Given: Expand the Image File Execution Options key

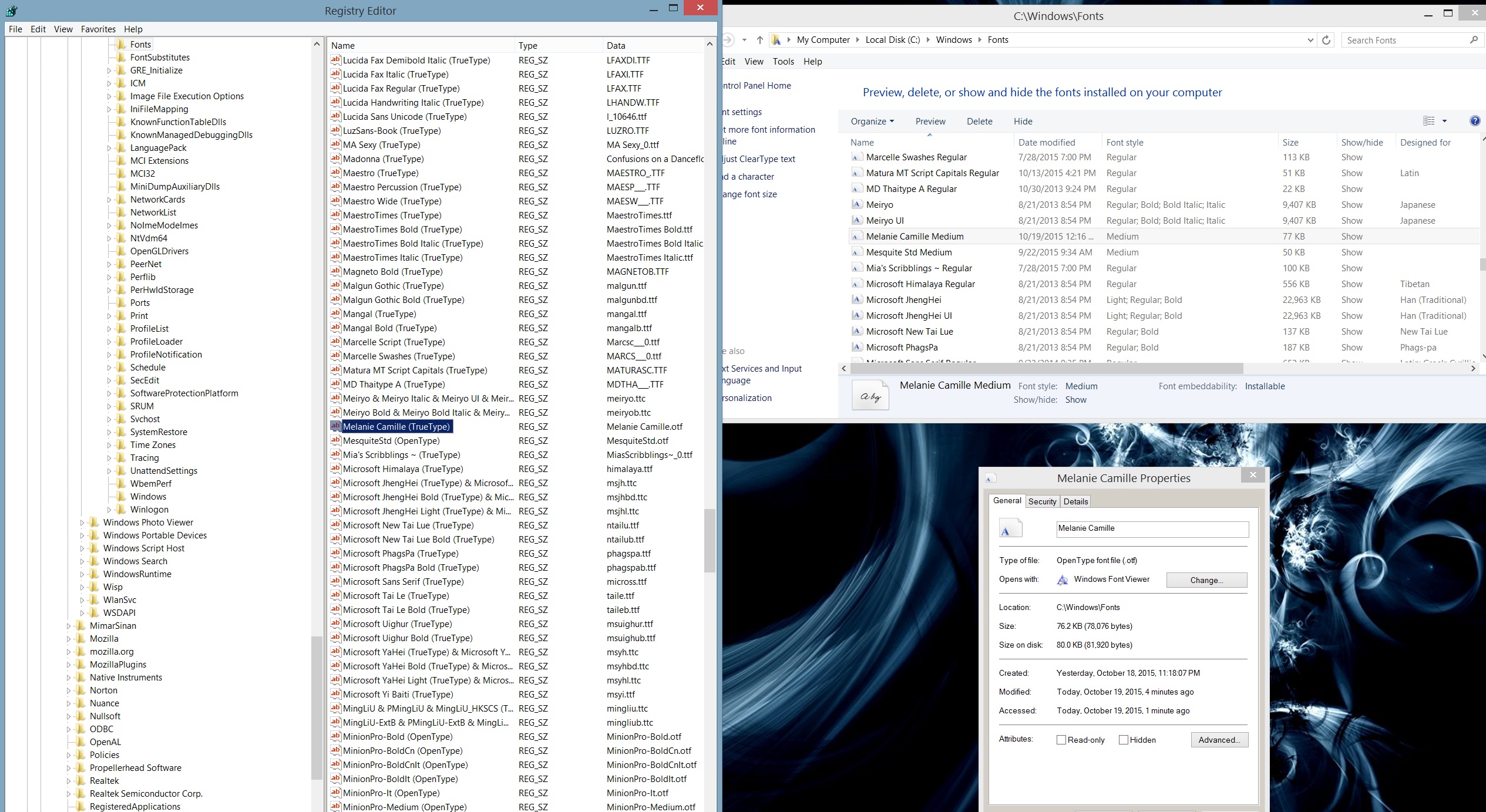Looking at the screenshot, I should point(109,96).
